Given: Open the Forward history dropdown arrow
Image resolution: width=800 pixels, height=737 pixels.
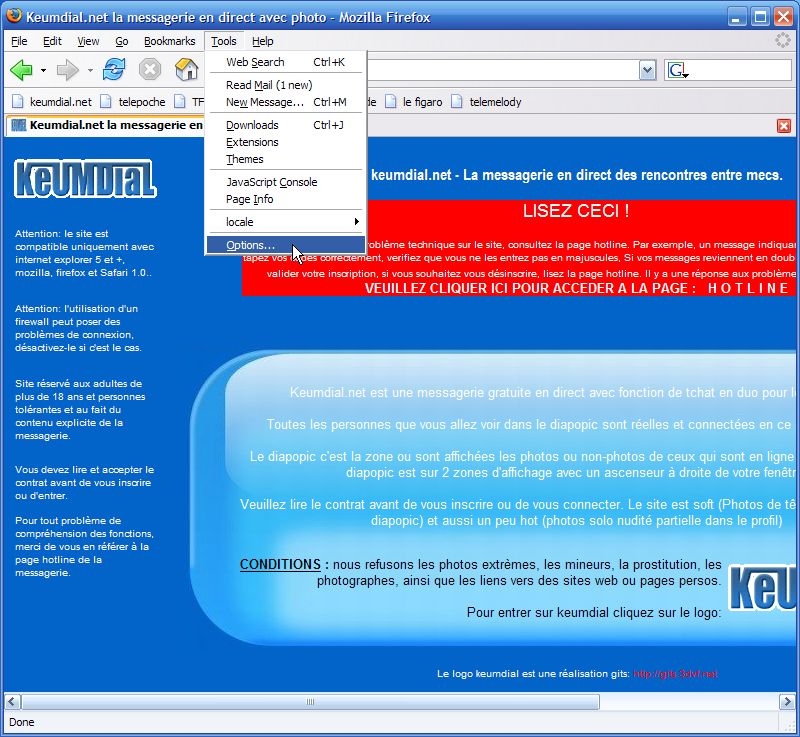Looking at the screenshot, I should pos(90,70).
